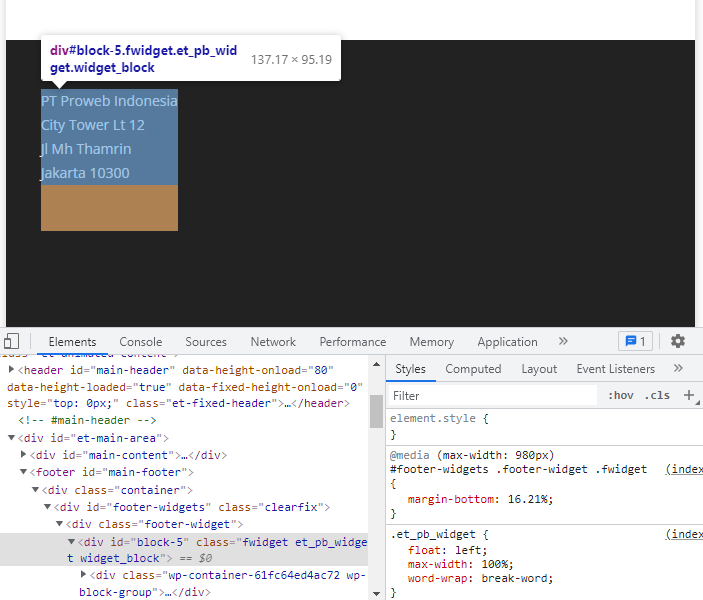Click the word-wrap: break-word declaration
This screenshot has height=600, width=703.
[480, 578]
